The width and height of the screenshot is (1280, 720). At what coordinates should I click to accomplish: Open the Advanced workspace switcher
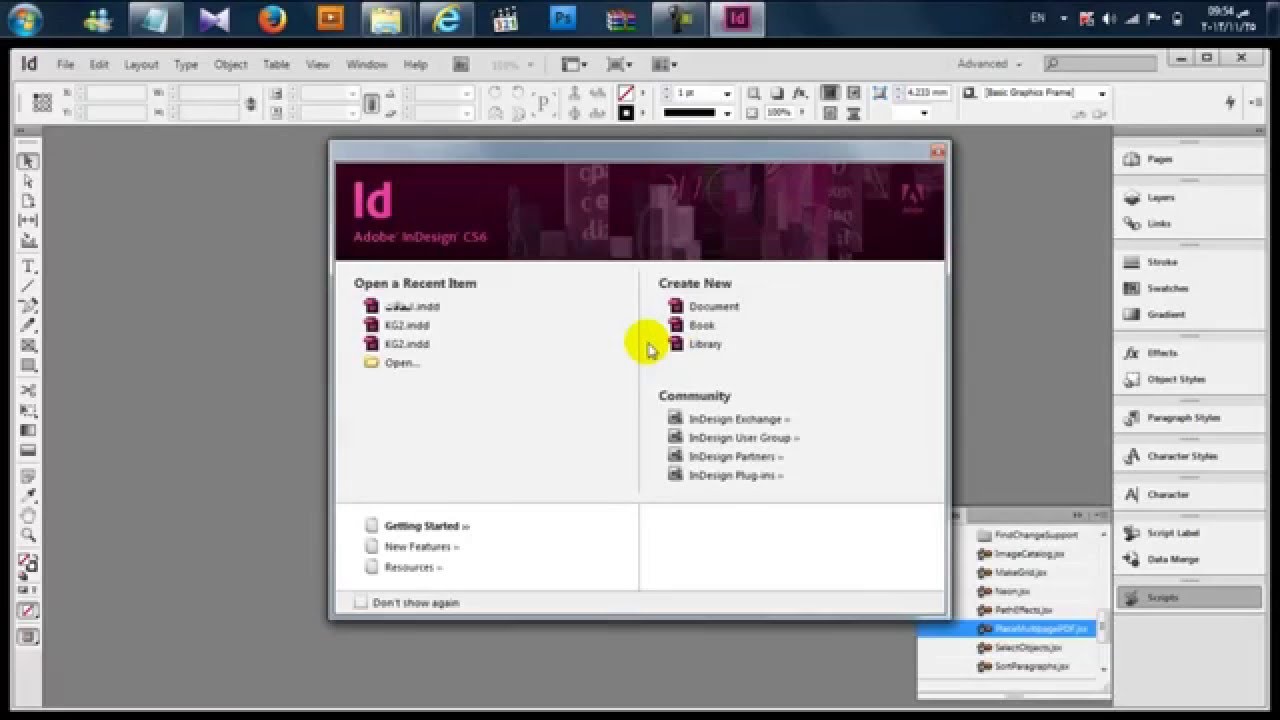(989, 64)
